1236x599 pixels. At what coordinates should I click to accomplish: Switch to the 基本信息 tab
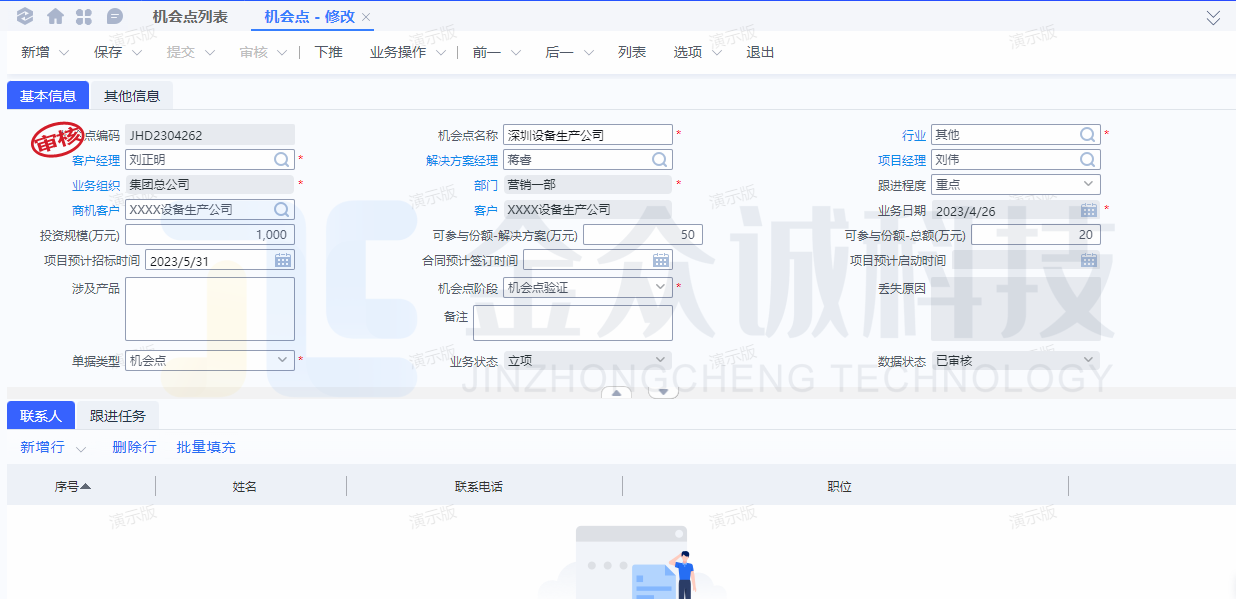(48, 96)
